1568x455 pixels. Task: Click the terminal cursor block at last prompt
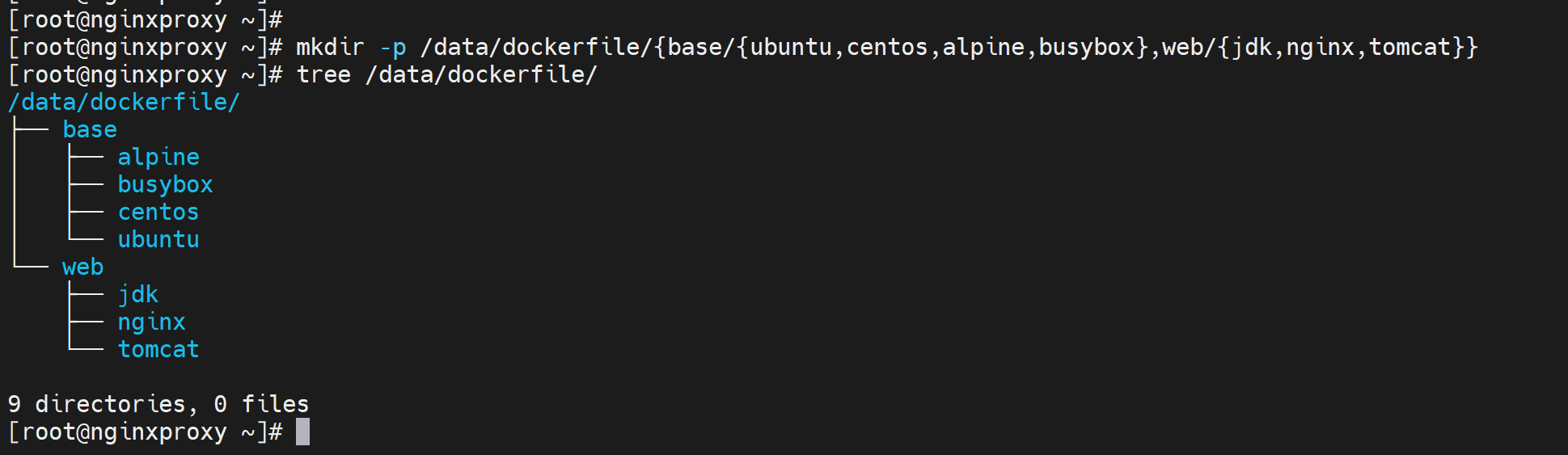pyautogui.click(x=302, y=432)
